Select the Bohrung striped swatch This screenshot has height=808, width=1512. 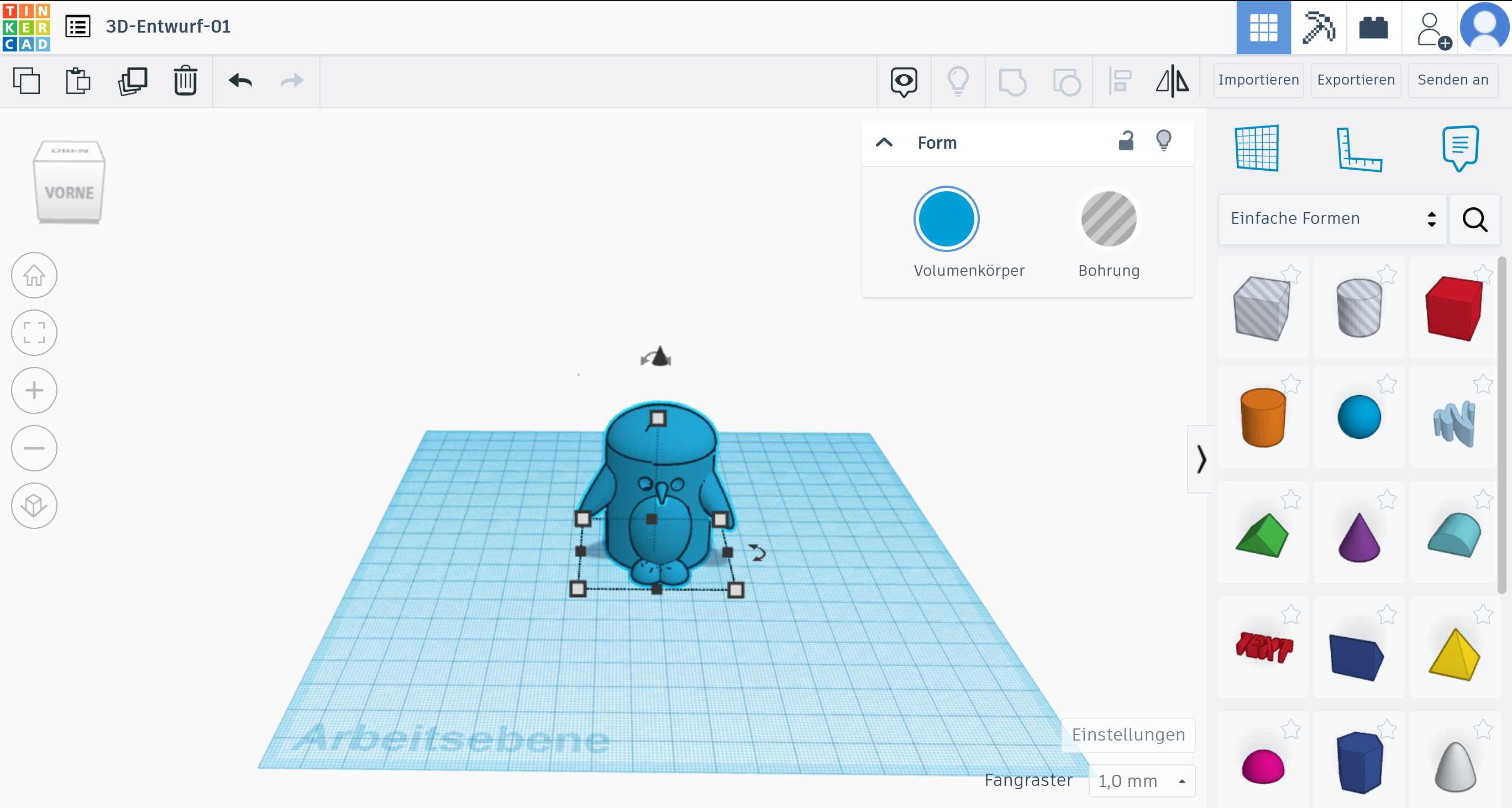coord(1109,219)
